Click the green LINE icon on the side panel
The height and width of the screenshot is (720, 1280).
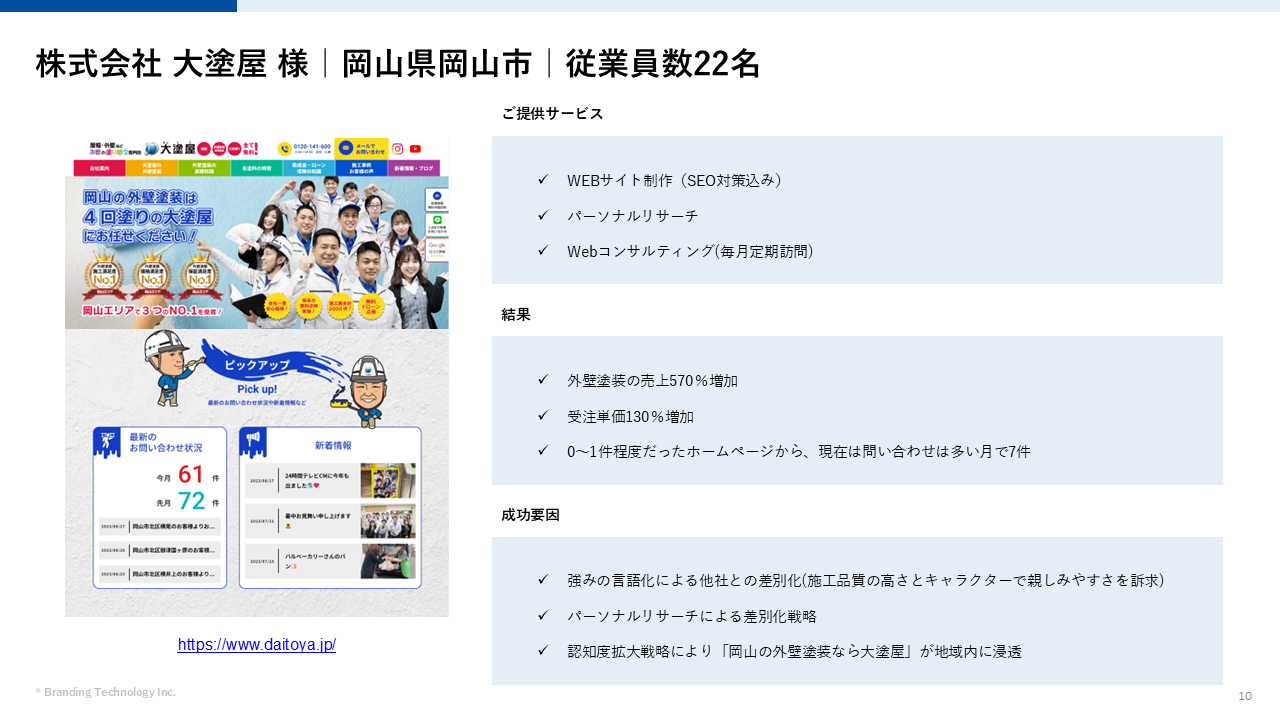(x=437, y=219)
